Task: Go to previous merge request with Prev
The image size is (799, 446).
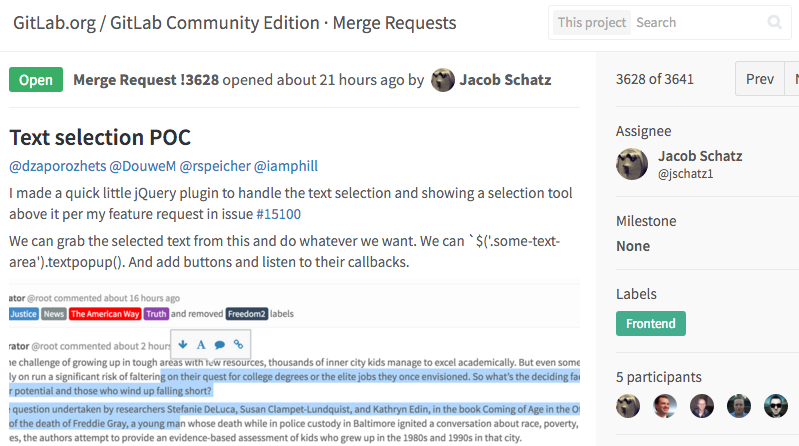Action: 760,78
